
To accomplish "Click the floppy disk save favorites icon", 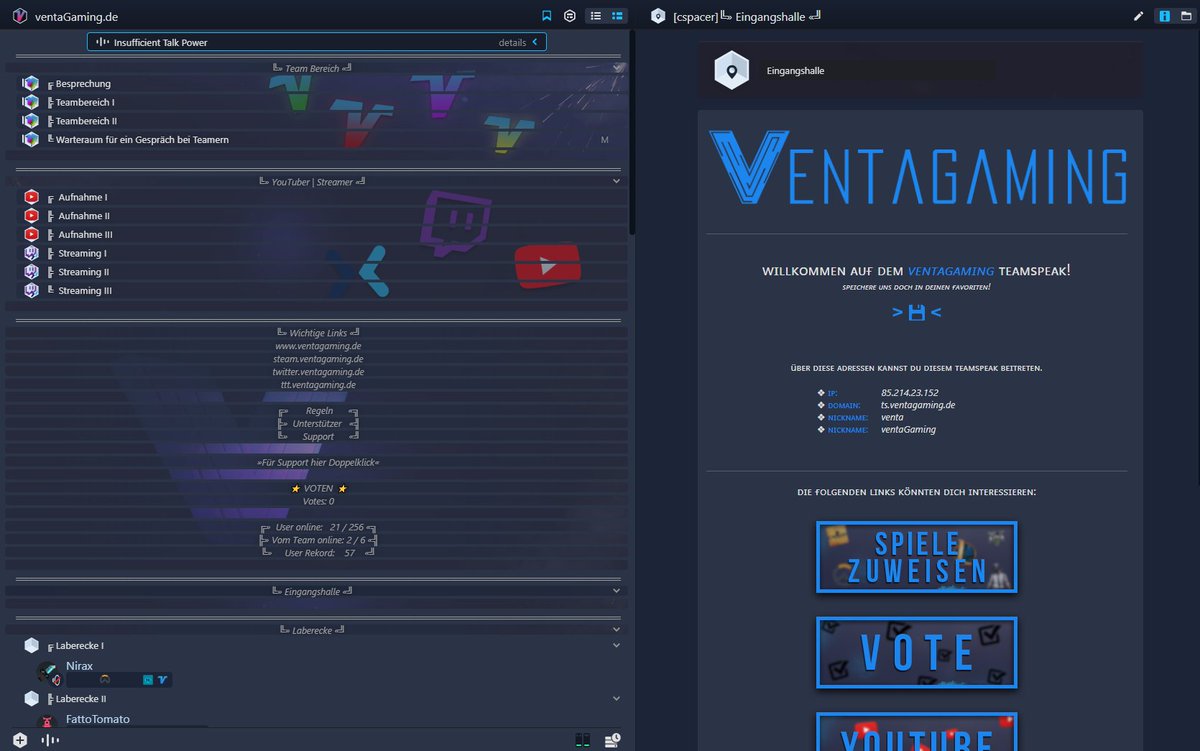I will tap(916, 312).
